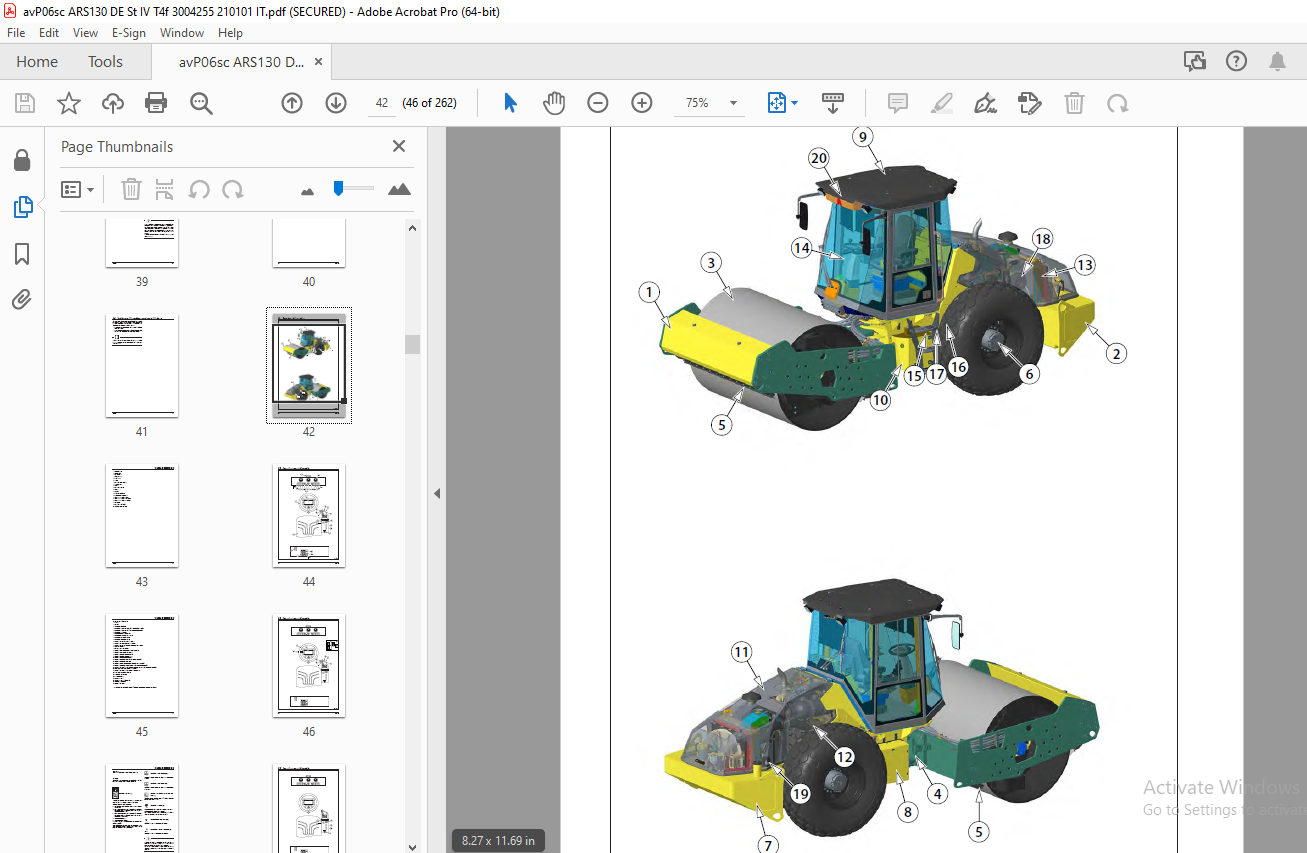Zoom out with the minus icon
This screenshot has width=1307, height=853.
pos(598,103)
